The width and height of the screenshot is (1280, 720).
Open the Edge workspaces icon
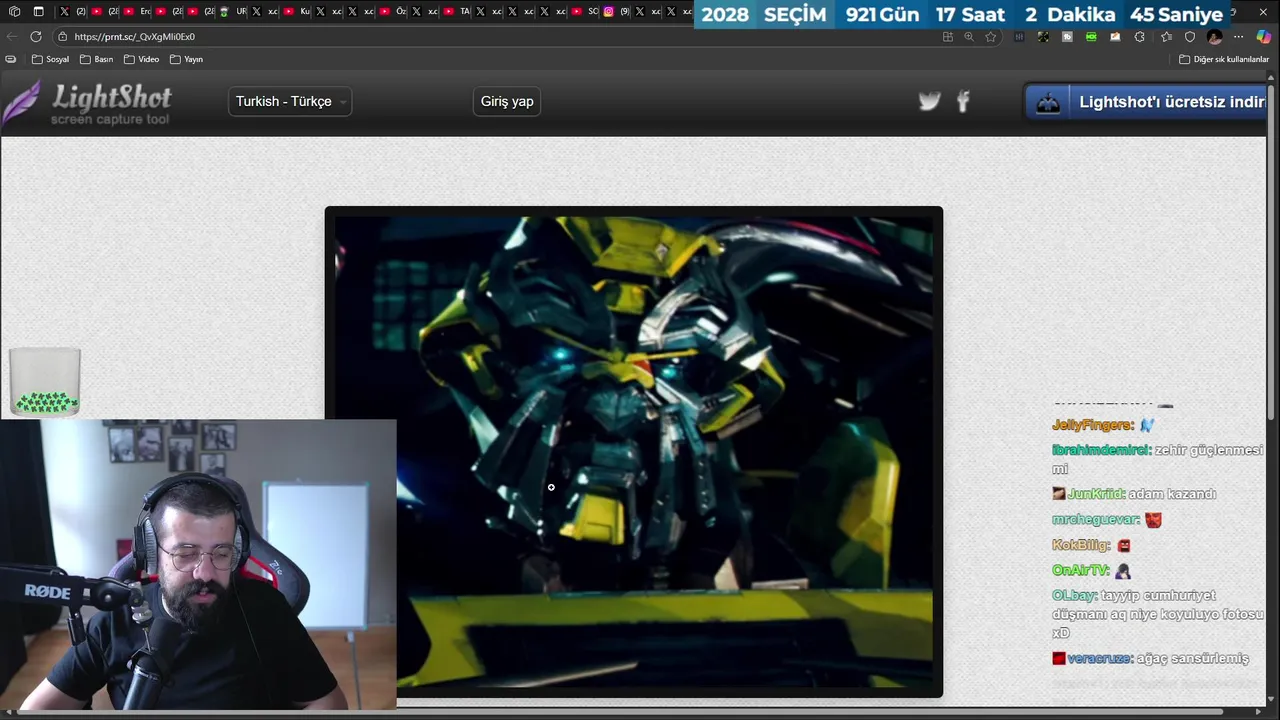pyautogui.click(x=14, y=11)
